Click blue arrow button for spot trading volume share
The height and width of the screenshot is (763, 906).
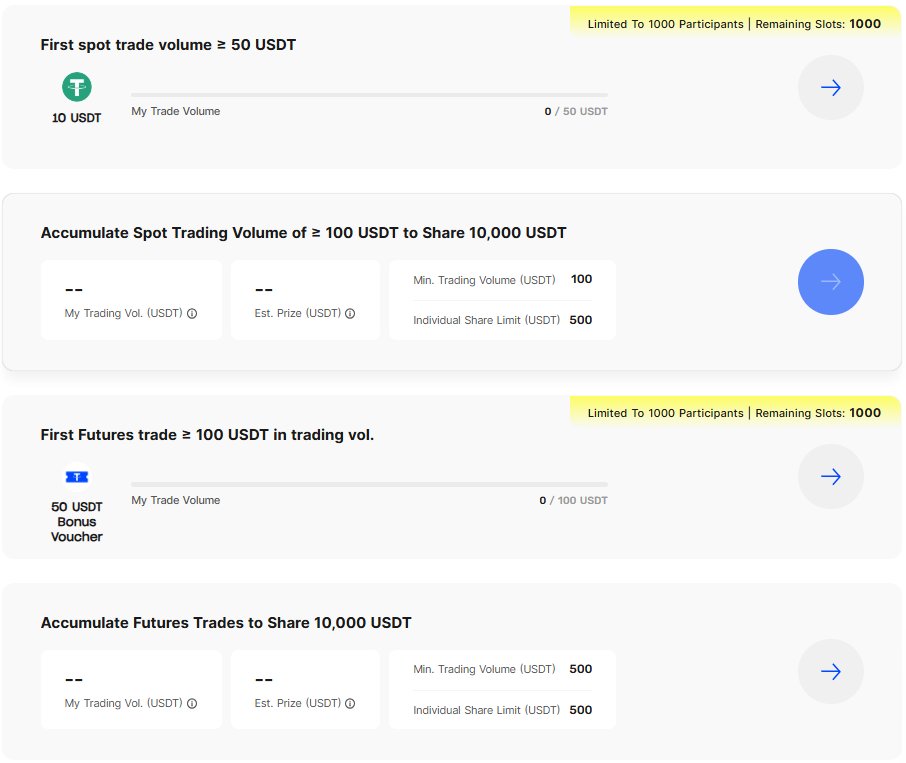[x=830, y=282]
